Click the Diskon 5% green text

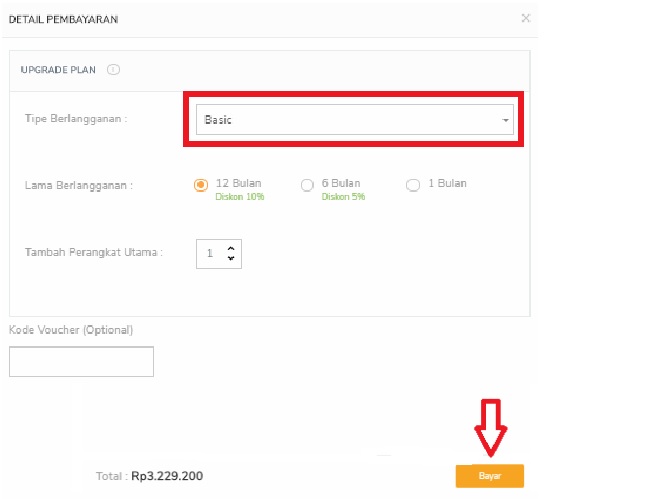[343, 196]
